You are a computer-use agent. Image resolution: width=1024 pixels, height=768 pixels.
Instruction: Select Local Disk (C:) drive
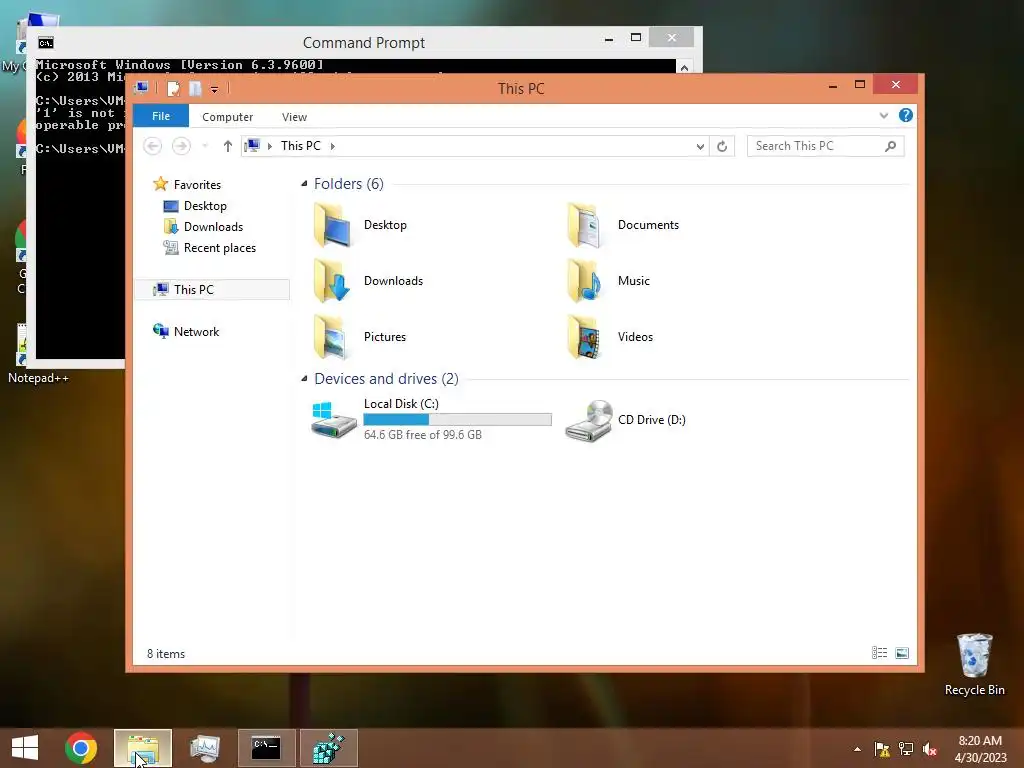(x=431, y=419)
